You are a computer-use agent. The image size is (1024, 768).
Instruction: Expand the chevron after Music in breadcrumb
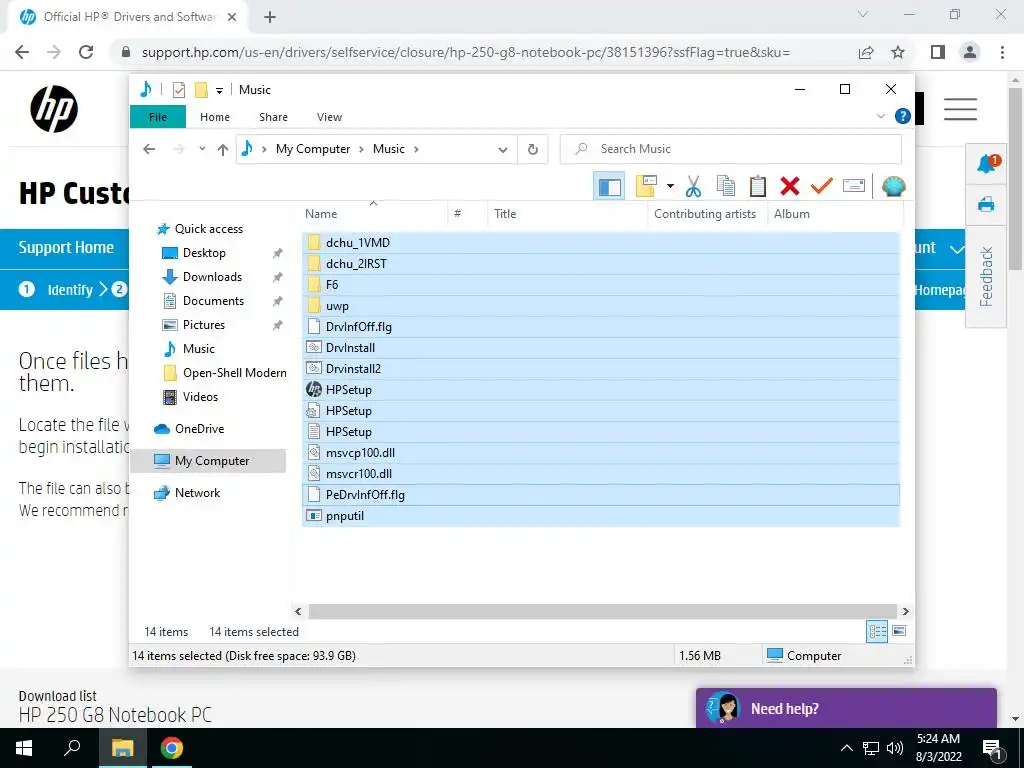416,150
